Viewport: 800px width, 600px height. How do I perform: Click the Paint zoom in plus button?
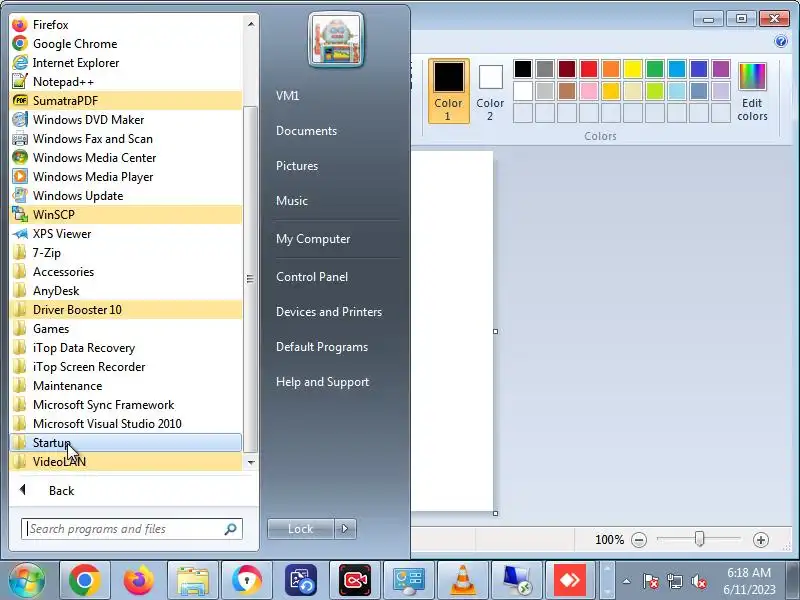[x=761, y=540]
